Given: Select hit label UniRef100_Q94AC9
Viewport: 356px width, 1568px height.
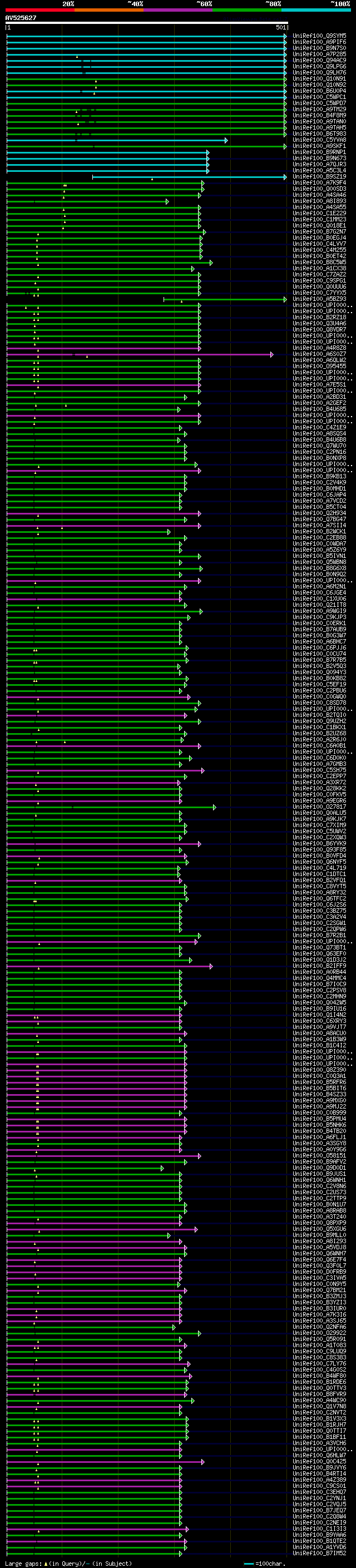Looking at the screenshot, I should click(319, 60).
